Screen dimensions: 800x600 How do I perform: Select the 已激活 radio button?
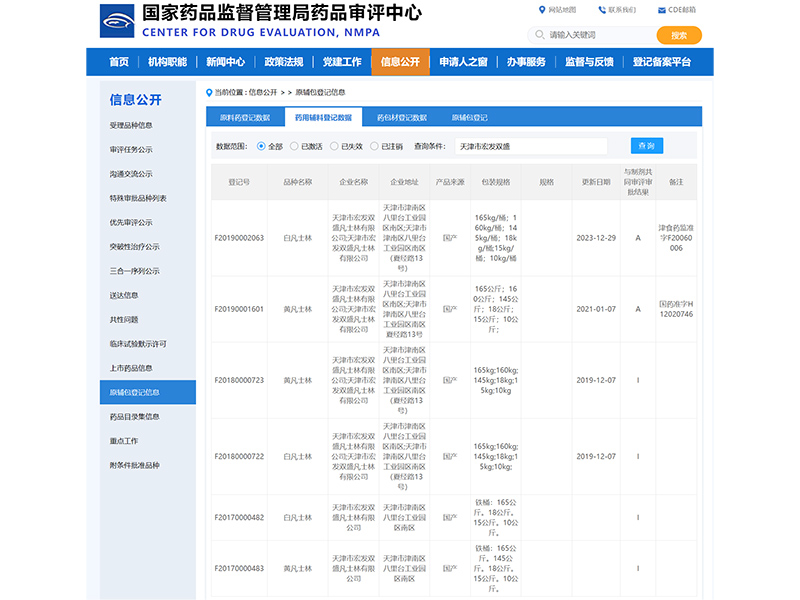click(294, 146)
